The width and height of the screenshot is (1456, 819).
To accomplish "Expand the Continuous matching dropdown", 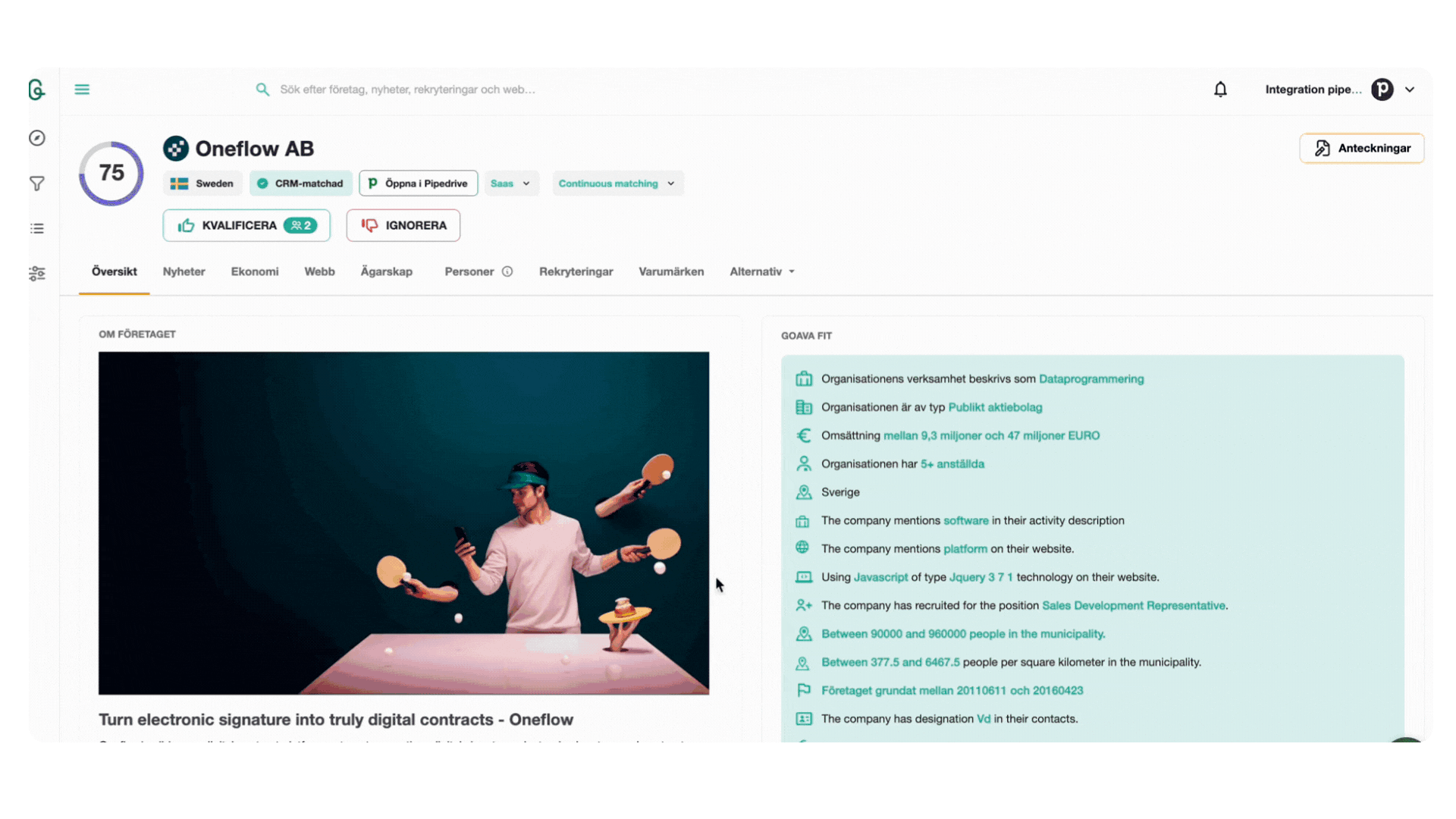I will click(617, 184).
